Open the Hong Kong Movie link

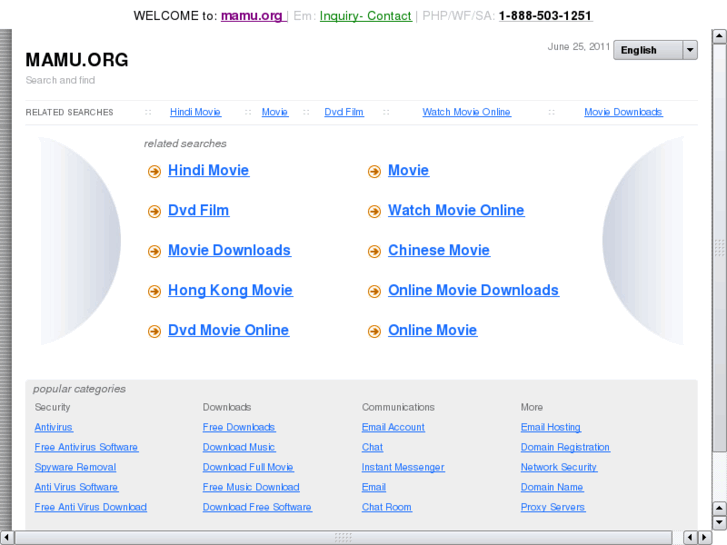(230, 290)
